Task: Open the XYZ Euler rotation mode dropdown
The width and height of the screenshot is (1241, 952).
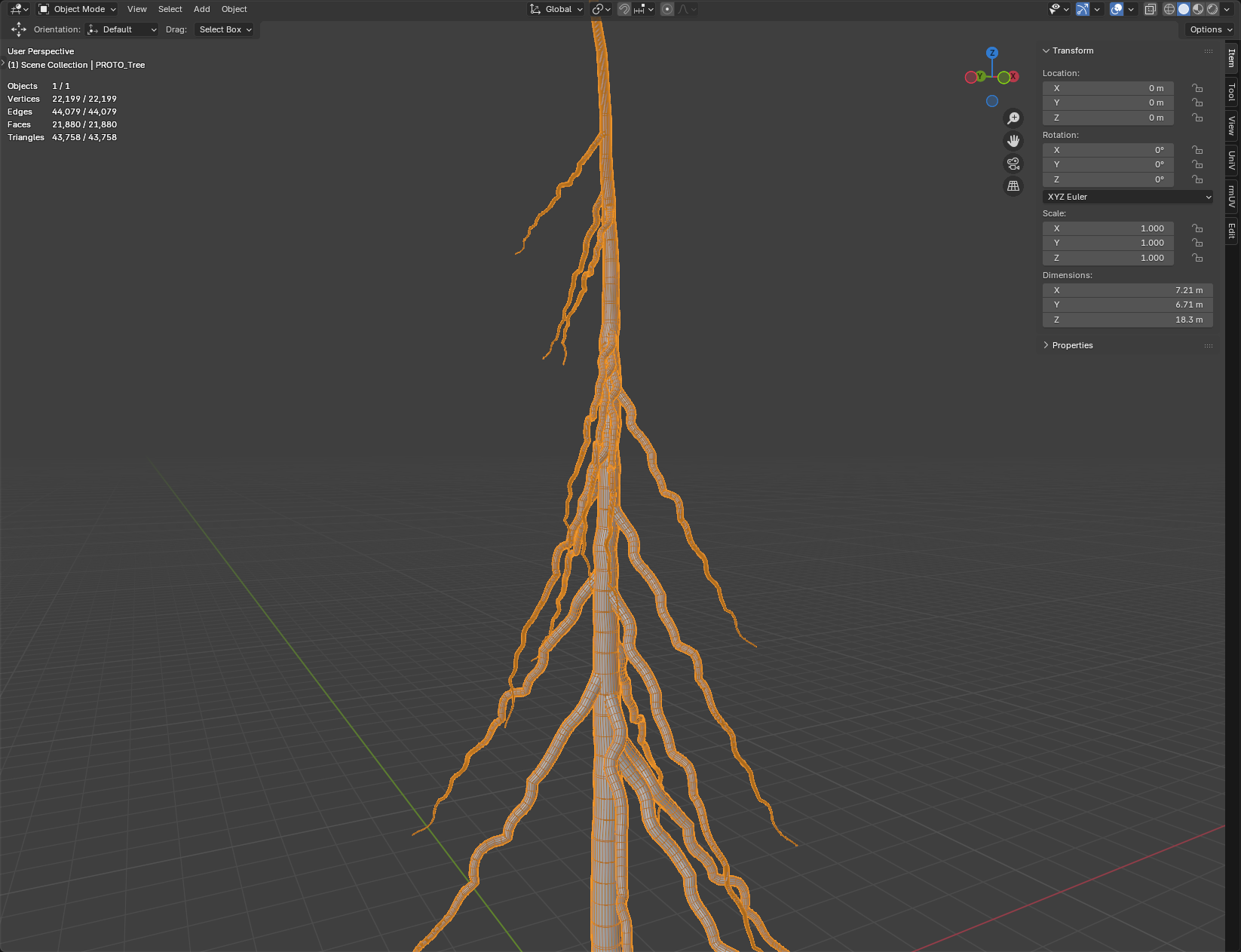Action: coord(1128,197)
